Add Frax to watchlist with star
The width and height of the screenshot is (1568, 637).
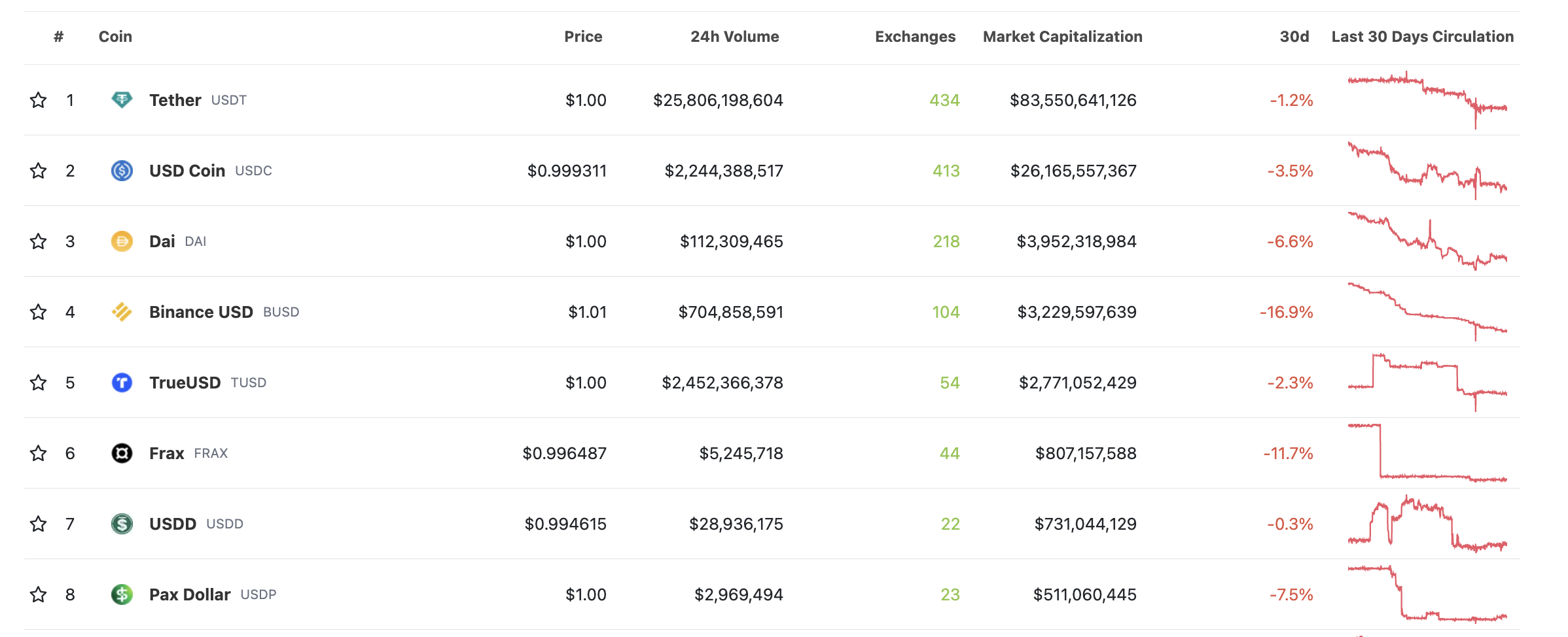[x=39, y=453]
